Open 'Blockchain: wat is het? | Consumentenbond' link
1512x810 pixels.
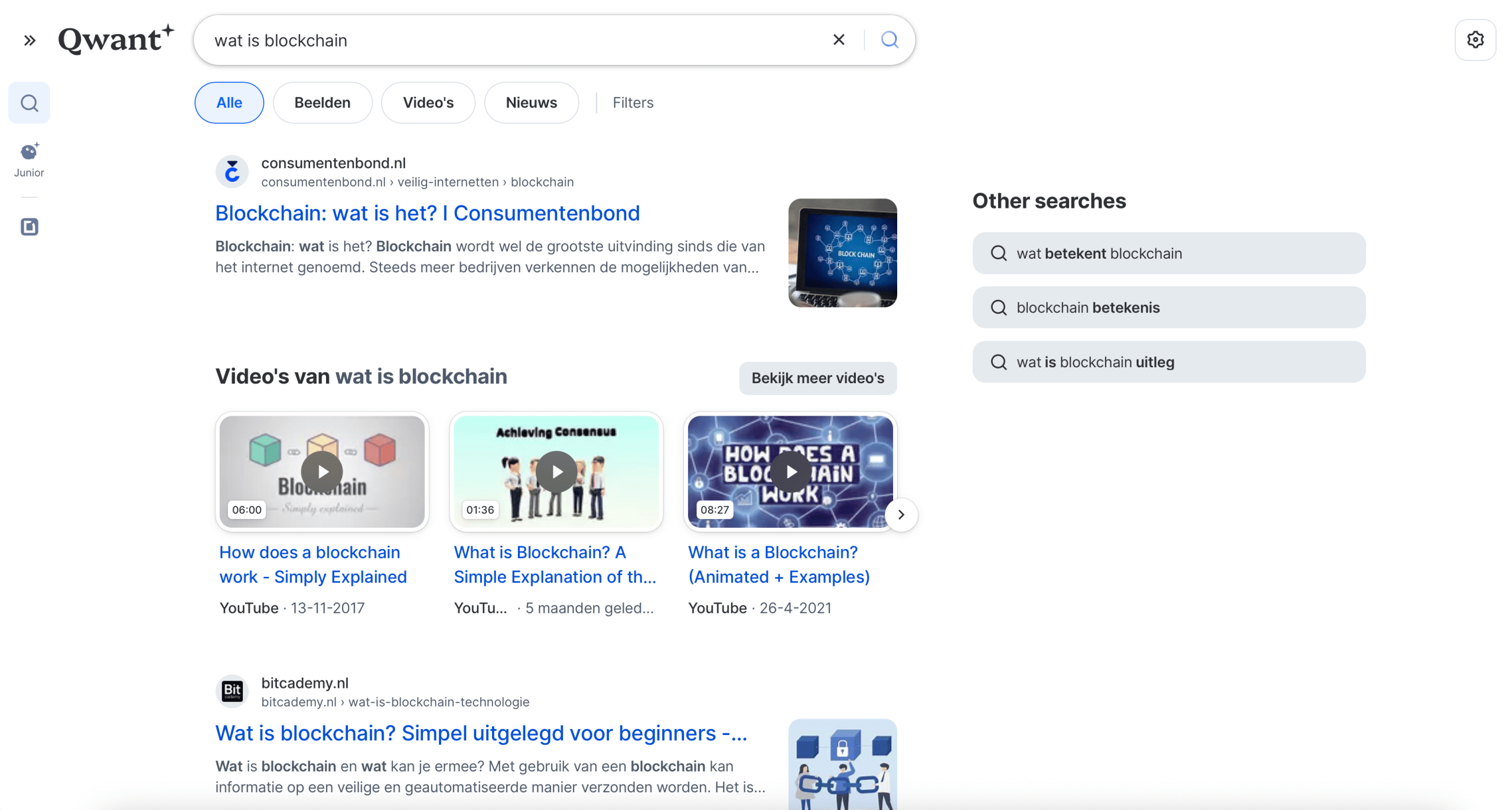point(428,213)
